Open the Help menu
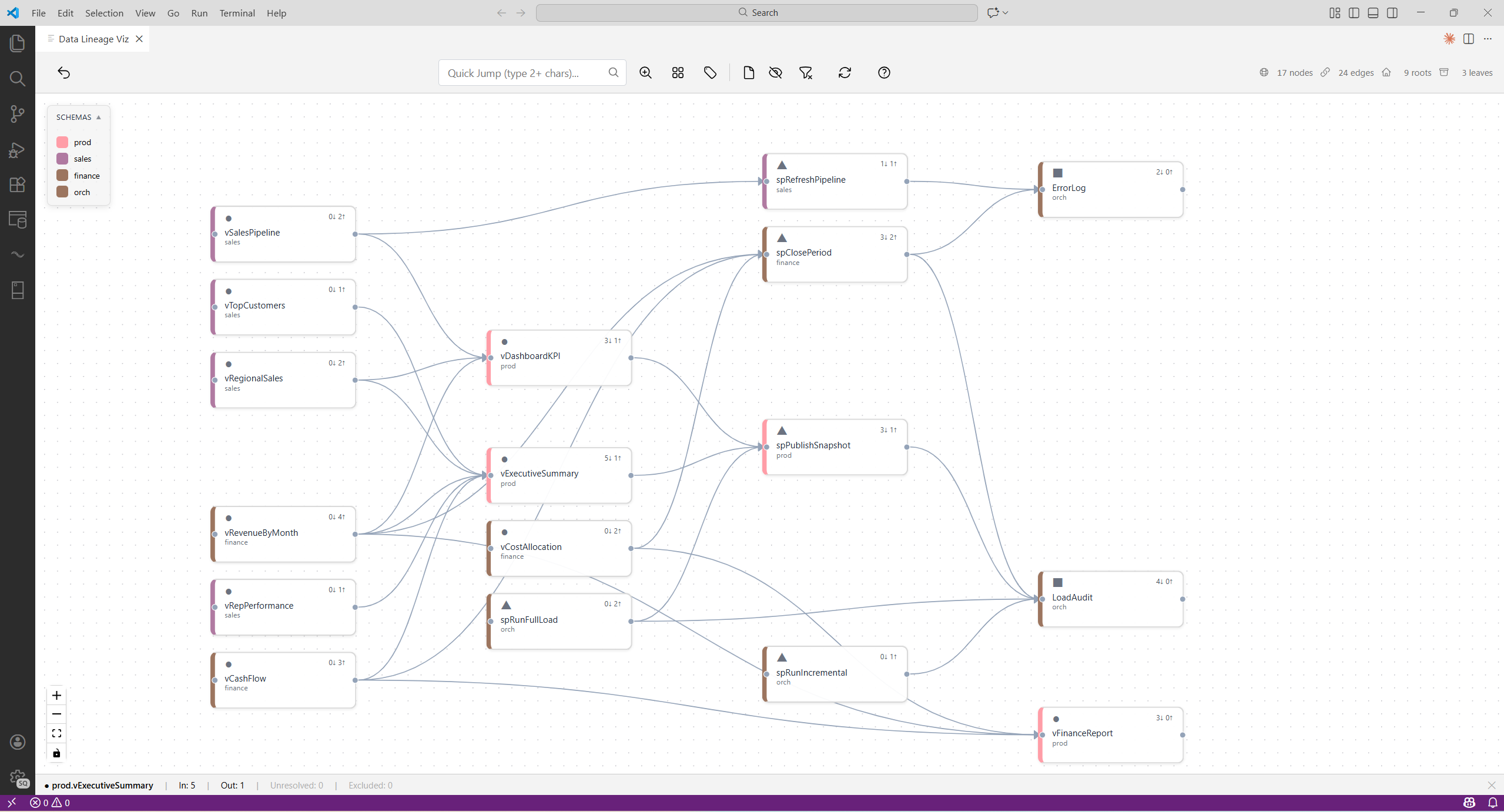The image size is (1504, 812). click(x=276, y=13)
